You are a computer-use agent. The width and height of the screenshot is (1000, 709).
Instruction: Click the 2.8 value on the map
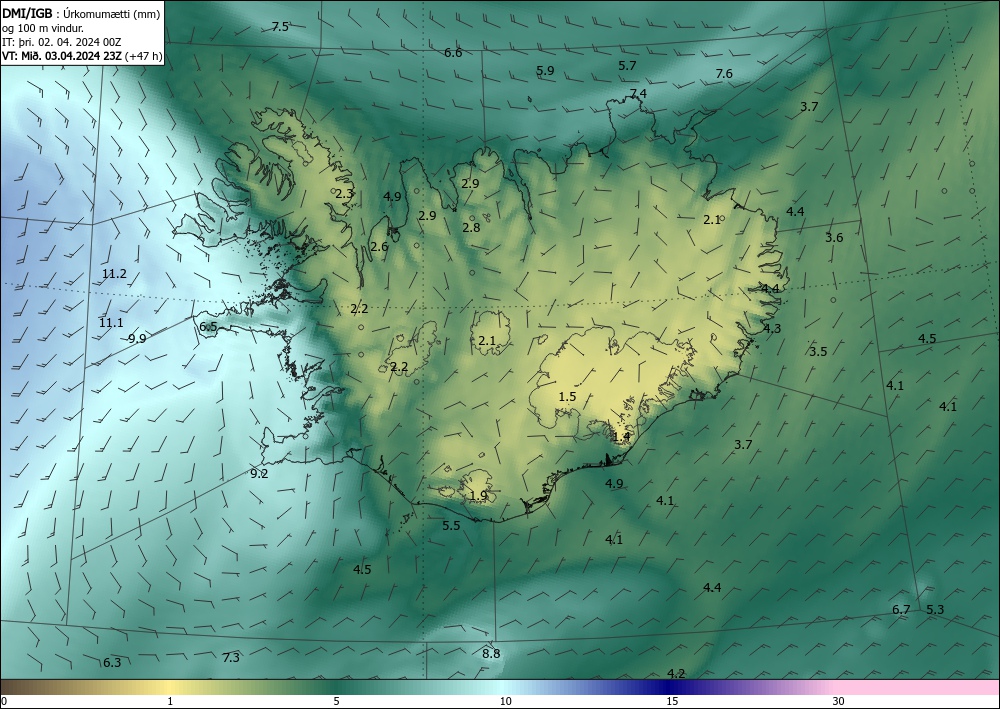[471, 228]
